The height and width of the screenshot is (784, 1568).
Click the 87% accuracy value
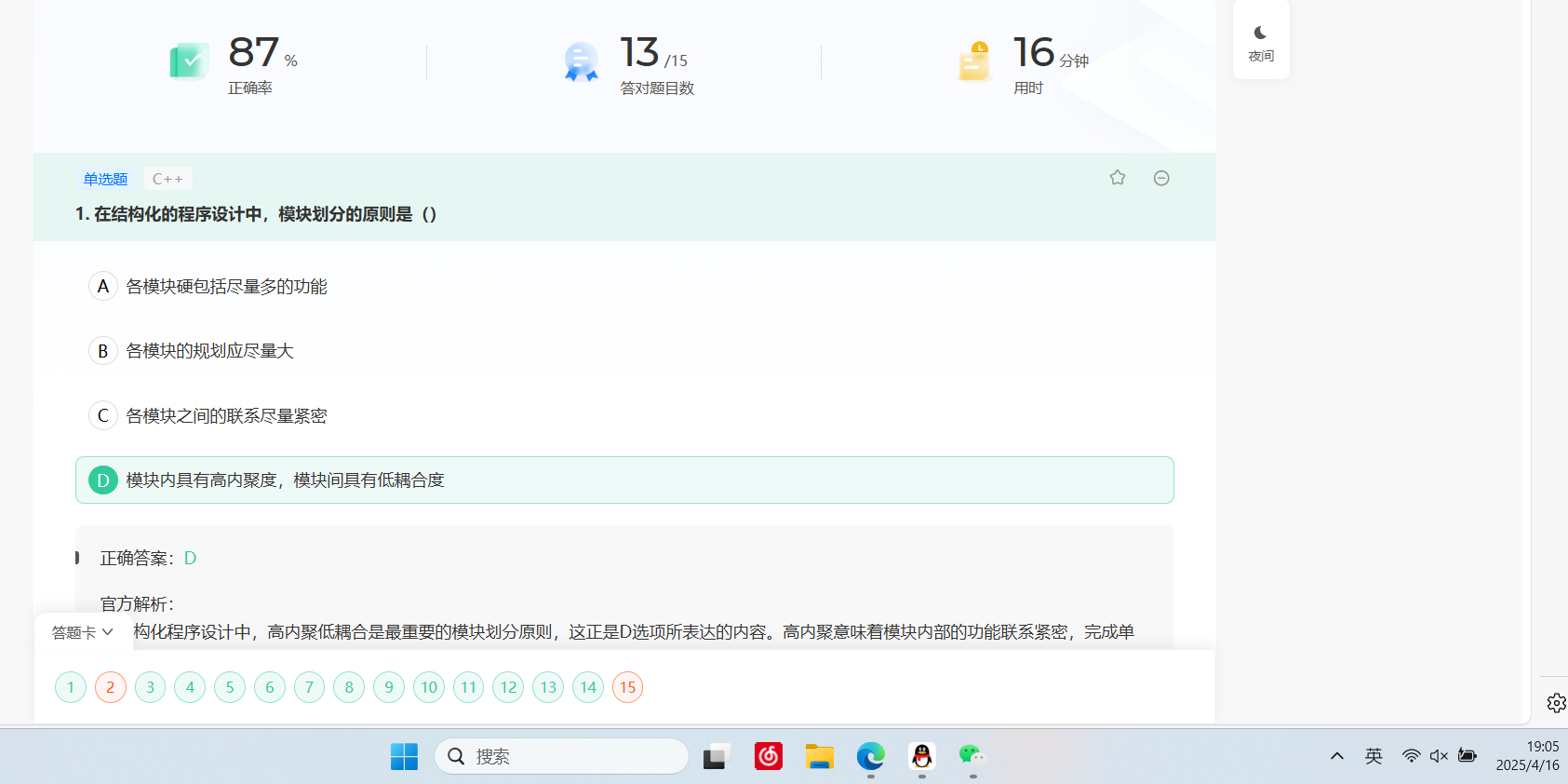(x=262, y=53)
